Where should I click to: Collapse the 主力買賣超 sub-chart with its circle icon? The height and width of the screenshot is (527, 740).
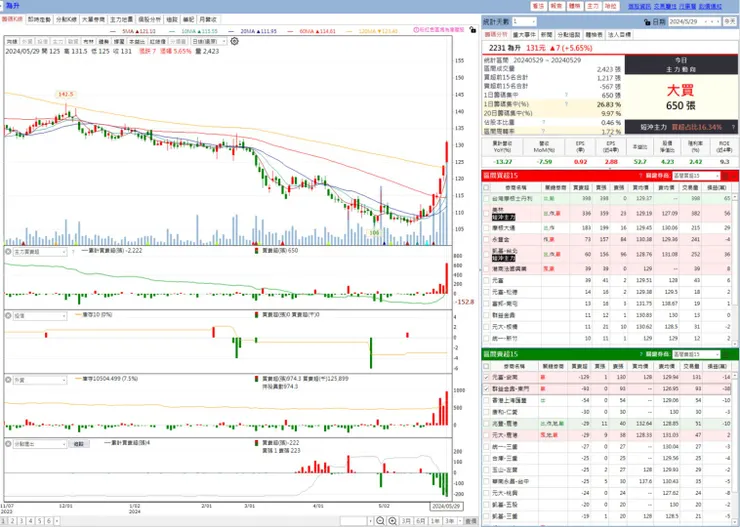pos(8,252)
